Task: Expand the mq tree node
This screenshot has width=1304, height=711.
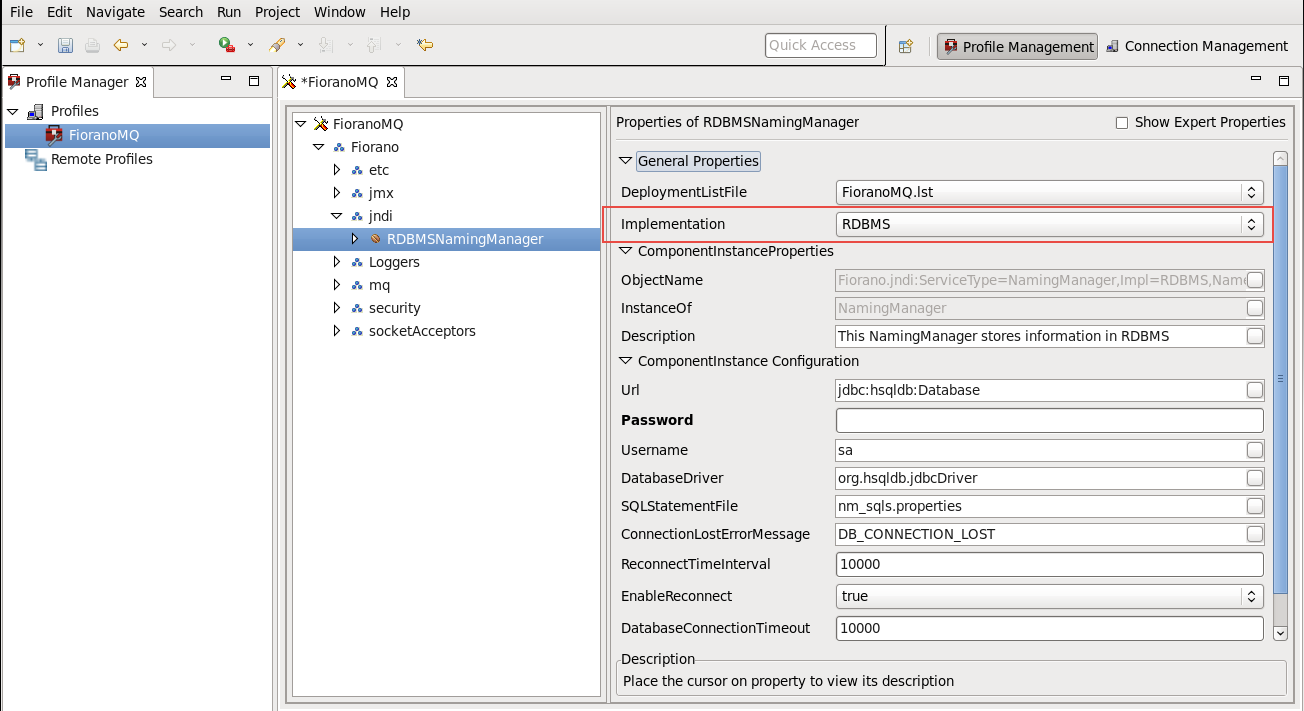Action: [x=337, y=285]
